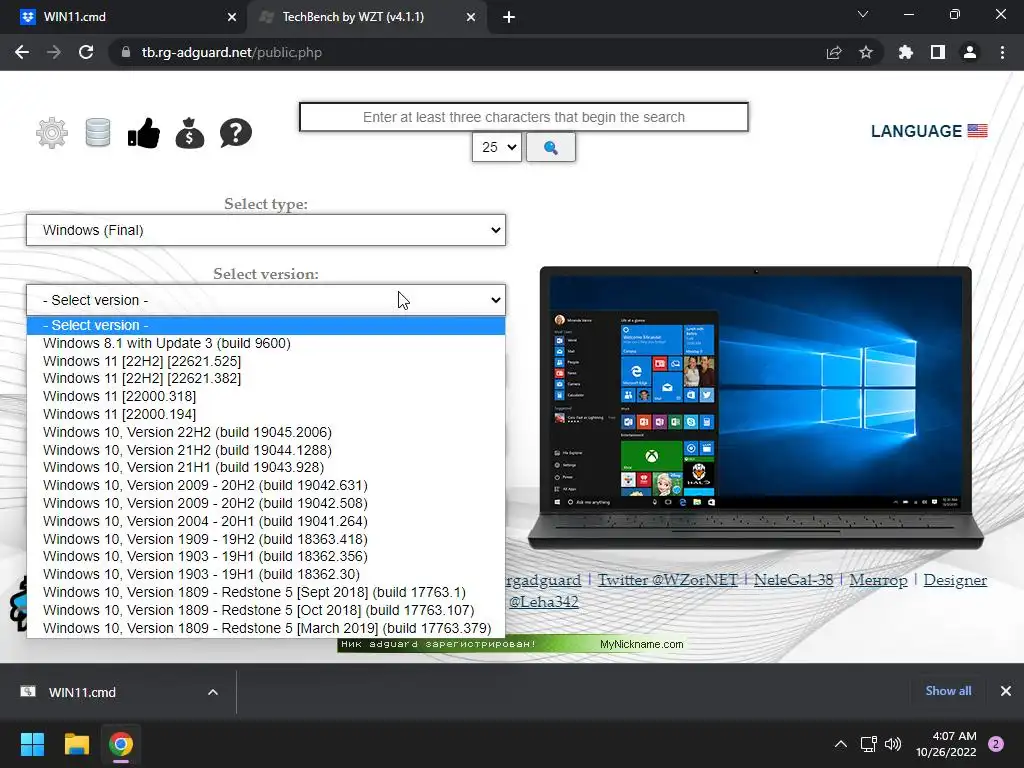Open the extensions puzzle icon
1024x768 pixels.
click(906, 52)
